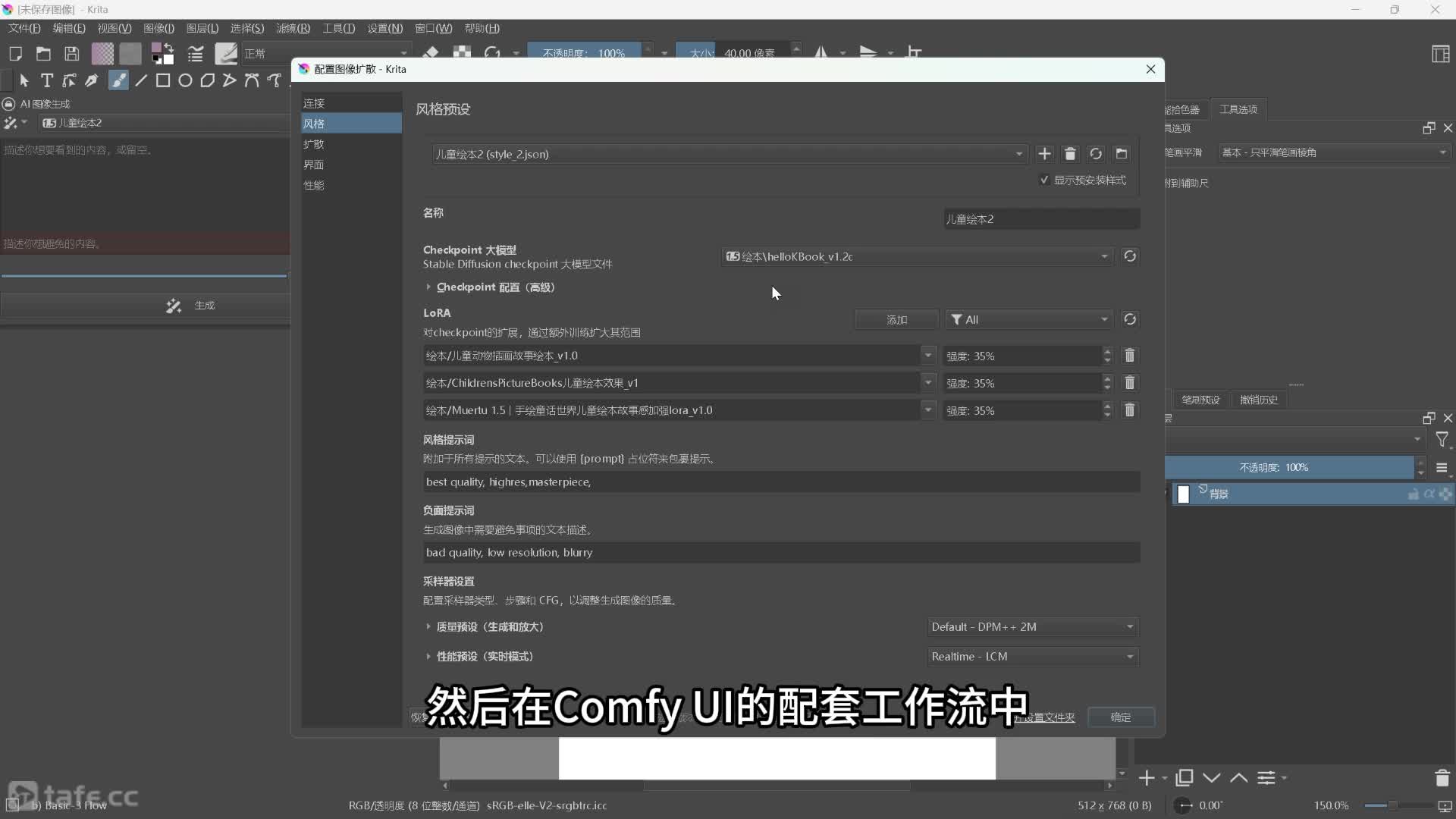Close the 配置图像扩散 dialog
Viewport: 1456px width, 819px height.
click(1150, 69)
